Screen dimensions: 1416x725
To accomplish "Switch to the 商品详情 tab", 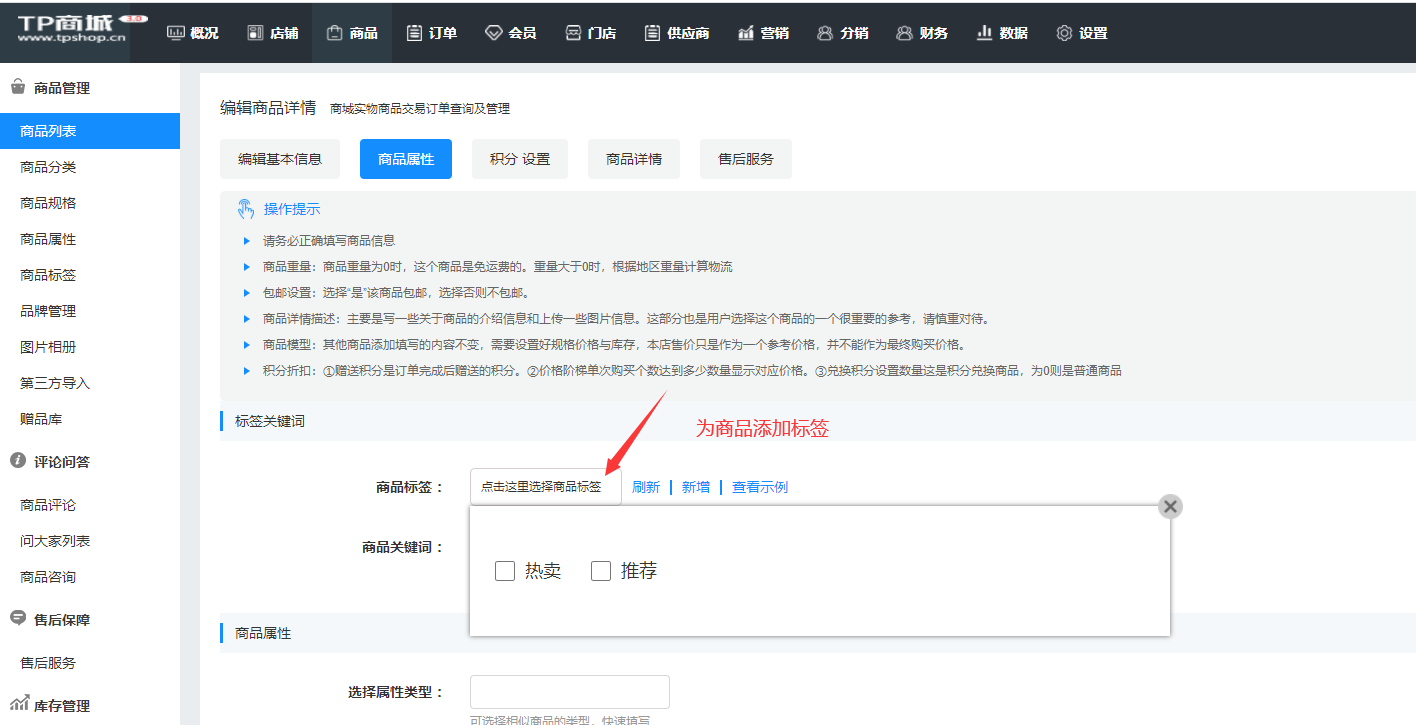I will (x=633, y=159).
